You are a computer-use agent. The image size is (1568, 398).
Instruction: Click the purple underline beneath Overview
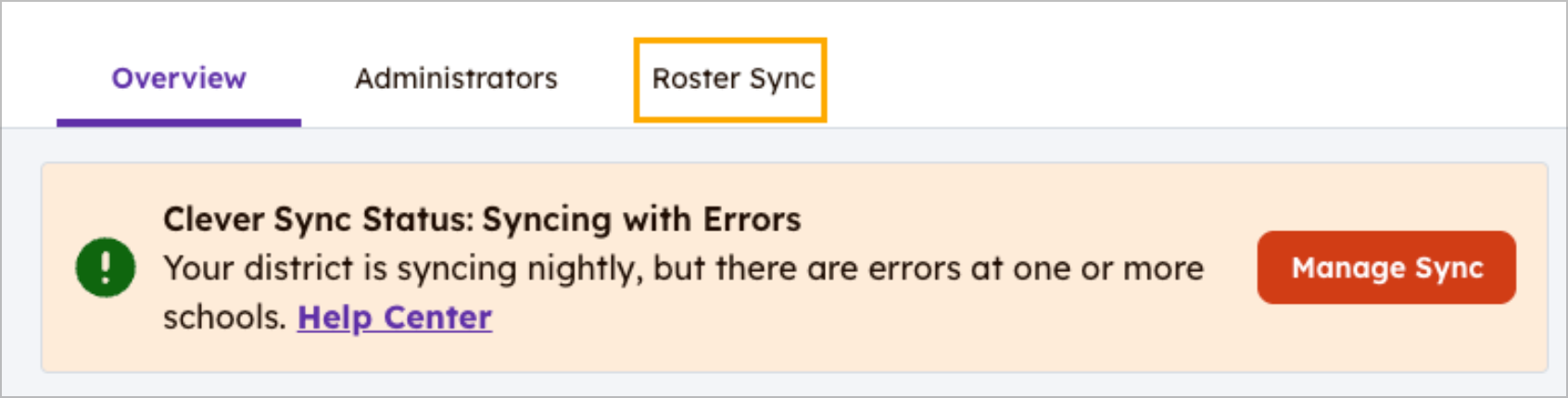click(179, 122)
